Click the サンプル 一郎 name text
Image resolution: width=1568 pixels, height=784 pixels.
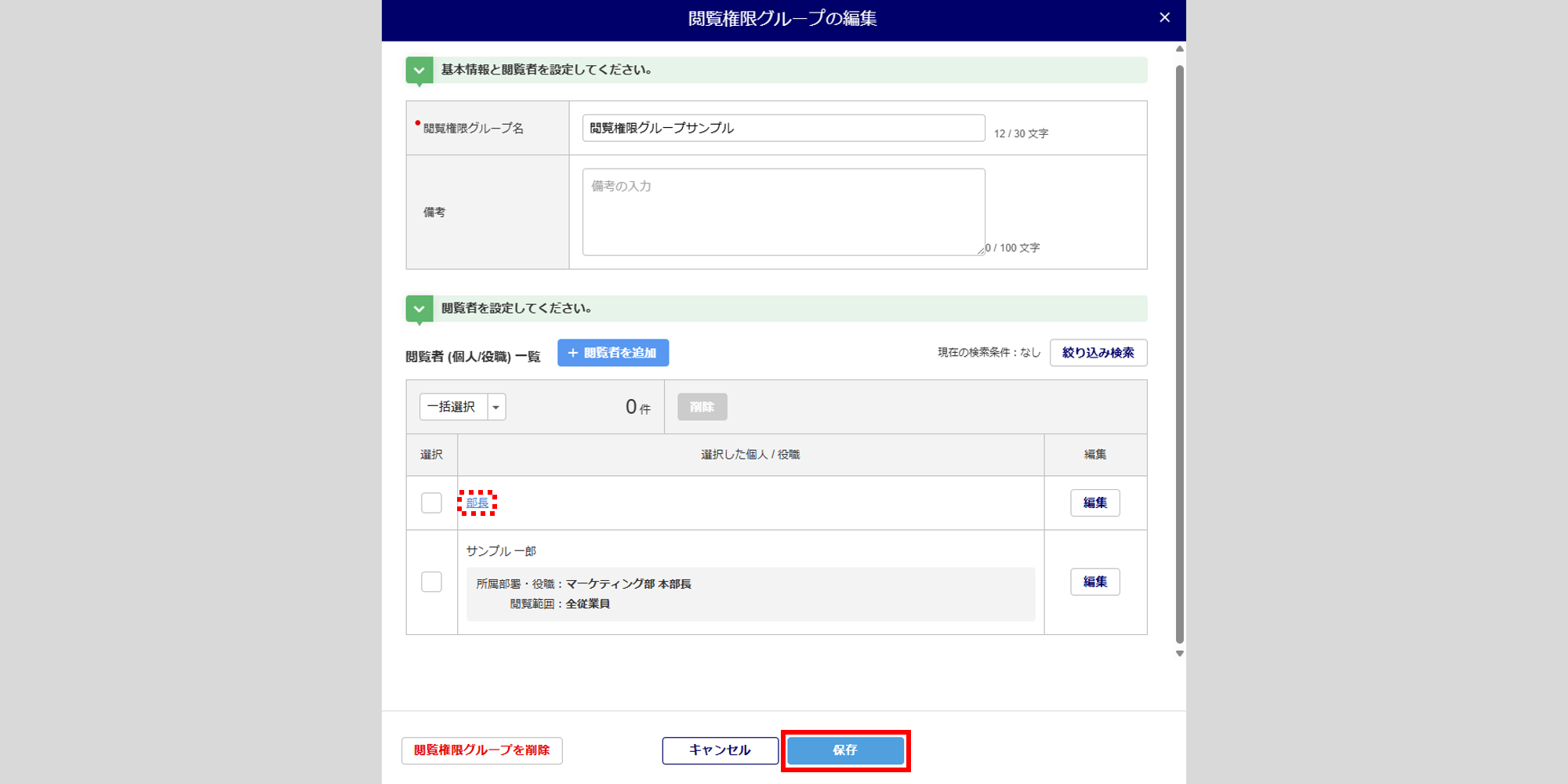(501, 551)
